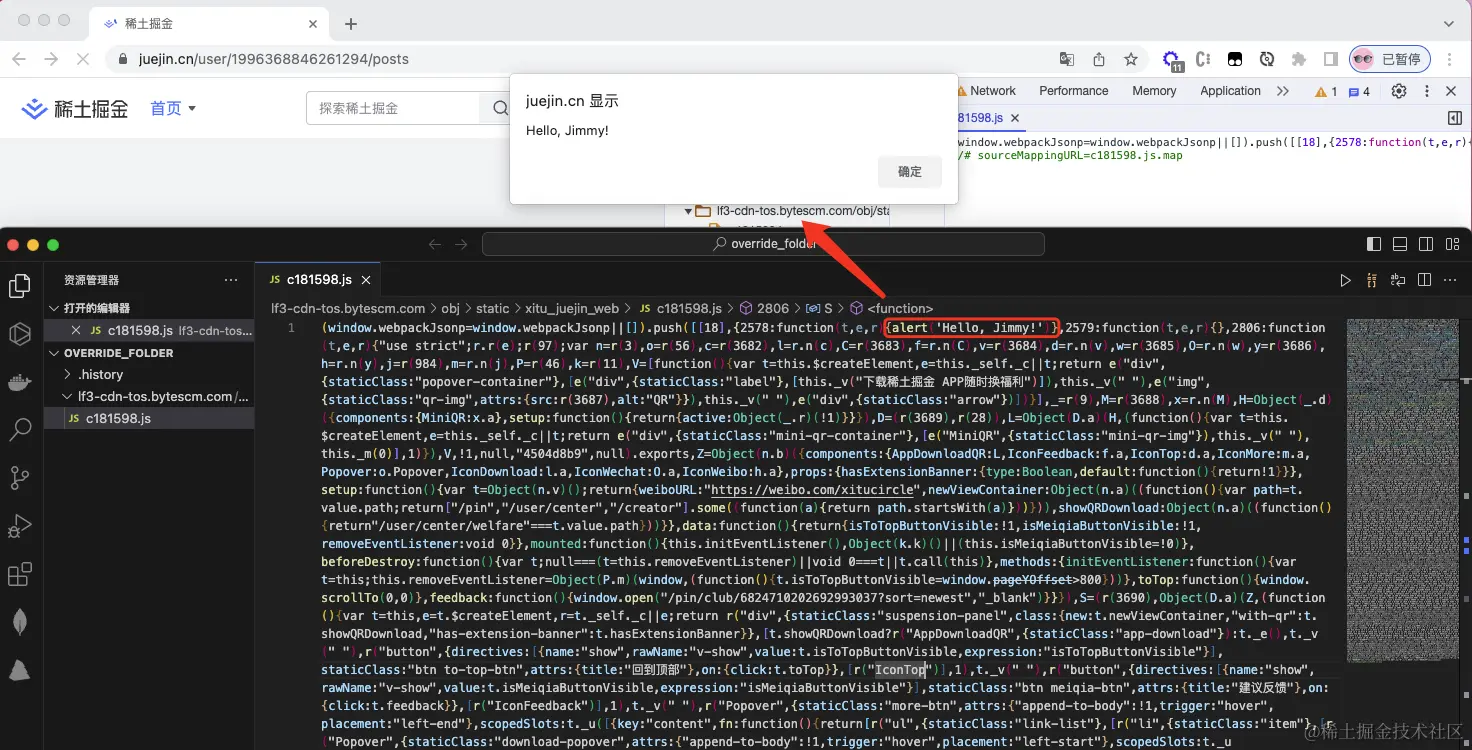Collapse the lf3-cdn-tos.bytescm.com folder in explorer

150,396
